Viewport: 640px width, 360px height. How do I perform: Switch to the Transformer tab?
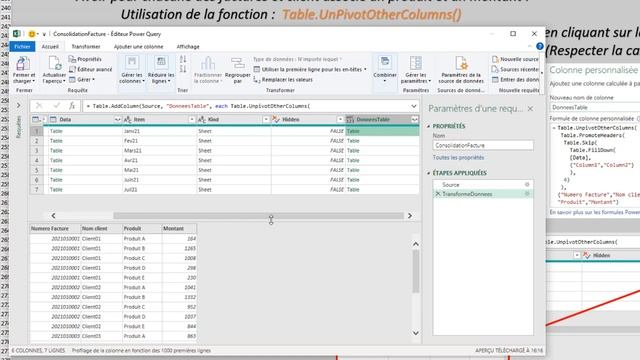coord(86,47)
